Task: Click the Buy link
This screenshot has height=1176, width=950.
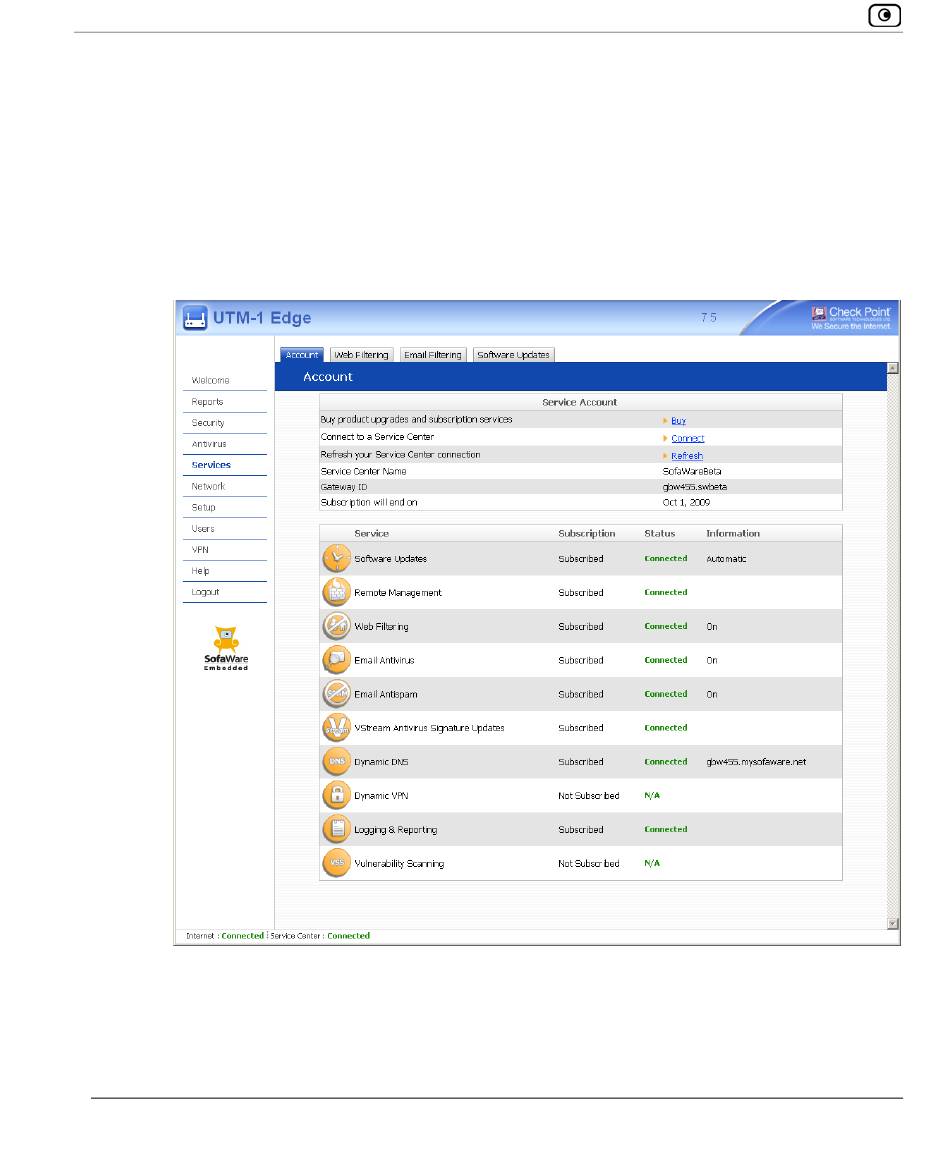Action: [x=678, y=421]
